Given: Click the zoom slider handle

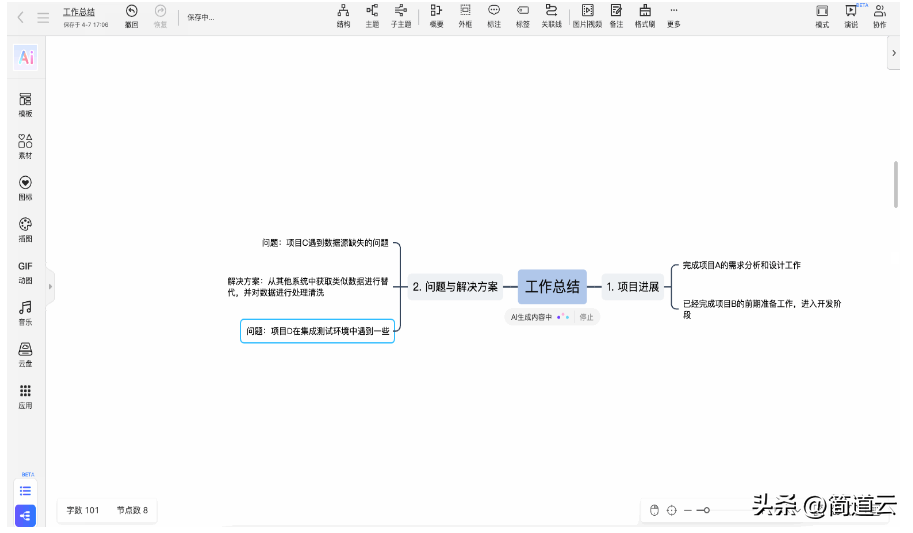Looking at the screenshot, I should click(x=706, y=511).
